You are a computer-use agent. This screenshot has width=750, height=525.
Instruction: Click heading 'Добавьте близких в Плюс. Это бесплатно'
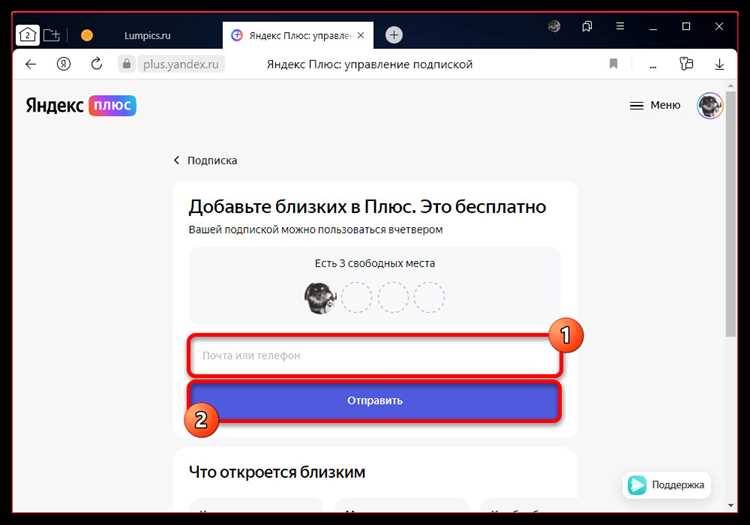tap(367, 207)
